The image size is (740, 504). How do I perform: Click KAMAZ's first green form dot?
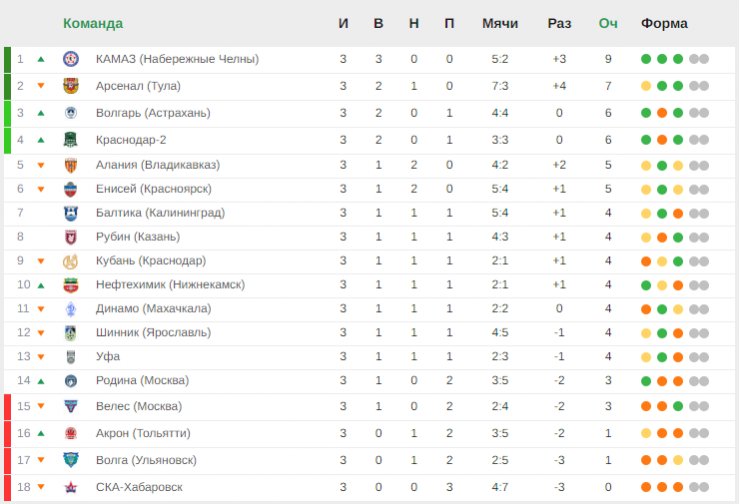(646, 59)
